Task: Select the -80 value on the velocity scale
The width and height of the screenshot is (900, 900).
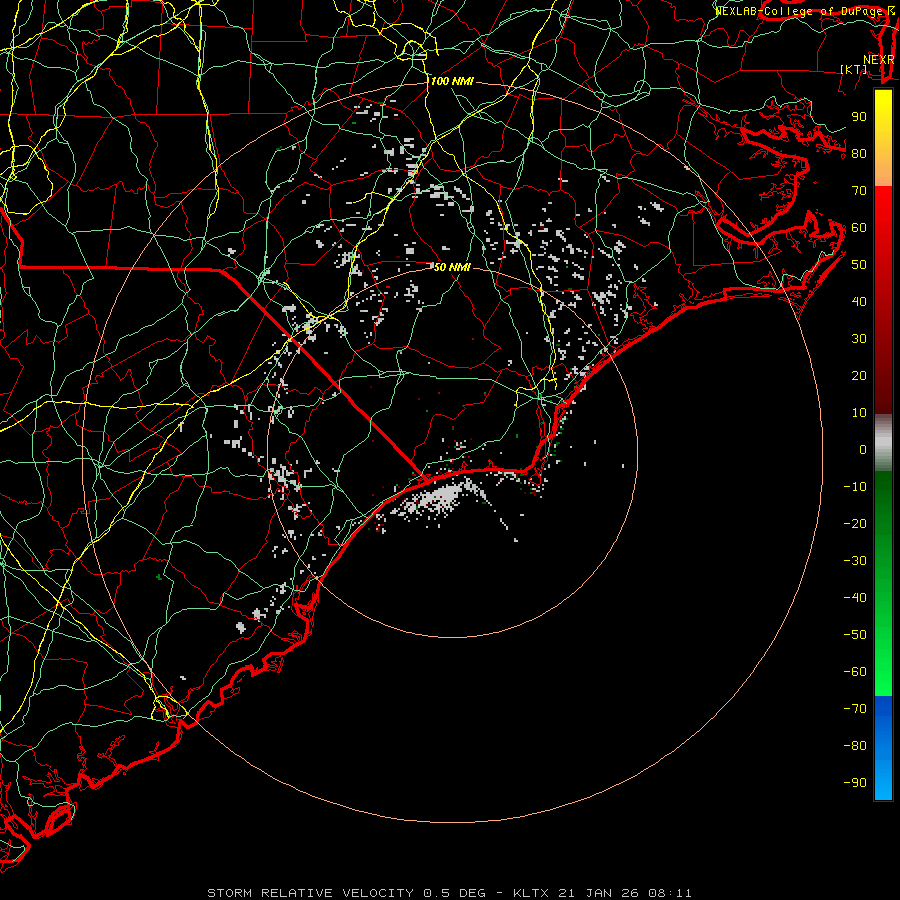Action: (855, 746)
